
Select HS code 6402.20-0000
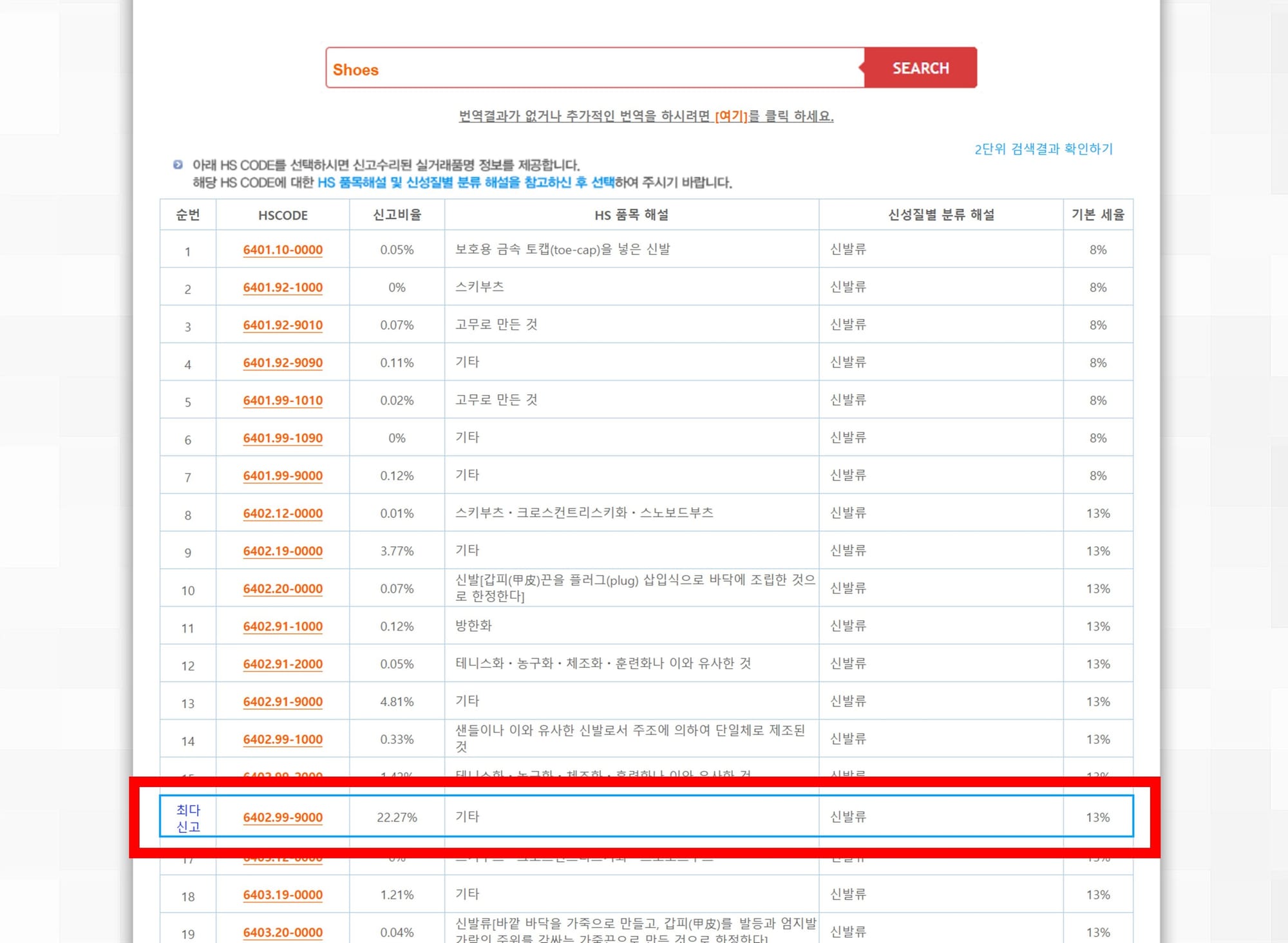click(282, 589)
